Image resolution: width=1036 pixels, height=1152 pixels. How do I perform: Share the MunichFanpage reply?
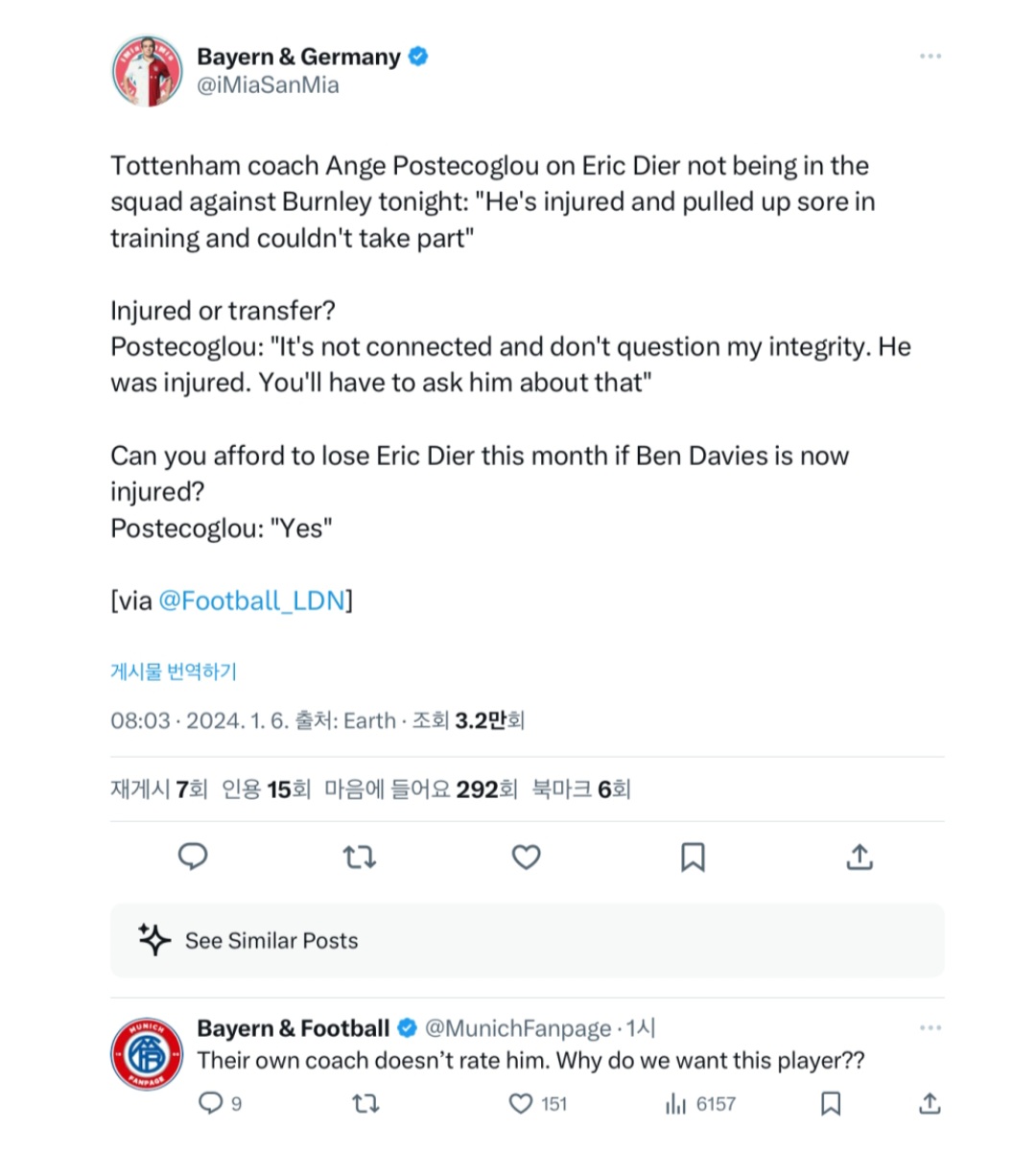[x=929, y=1103]
